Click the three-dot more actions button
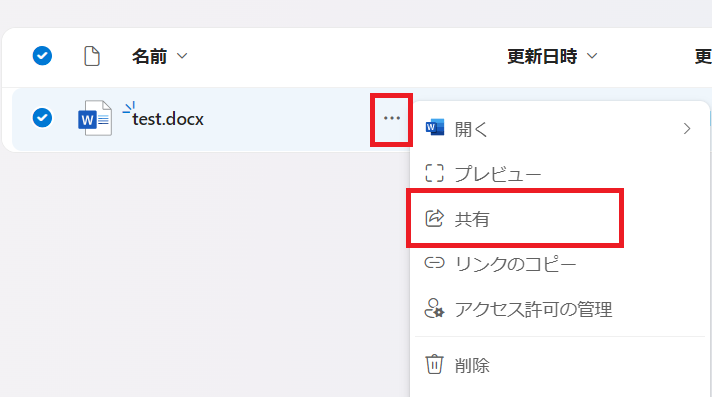The height and width of the screenshot is (397, 712). coord(391,119)
